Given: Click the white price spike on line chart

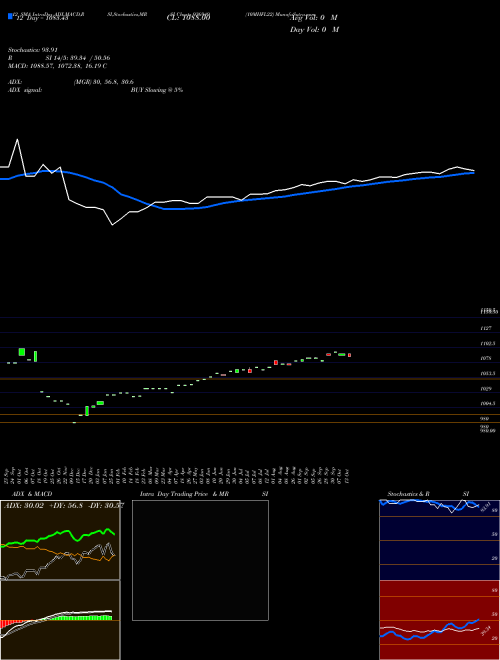Looking at the screenshot, I should (17, 140).
